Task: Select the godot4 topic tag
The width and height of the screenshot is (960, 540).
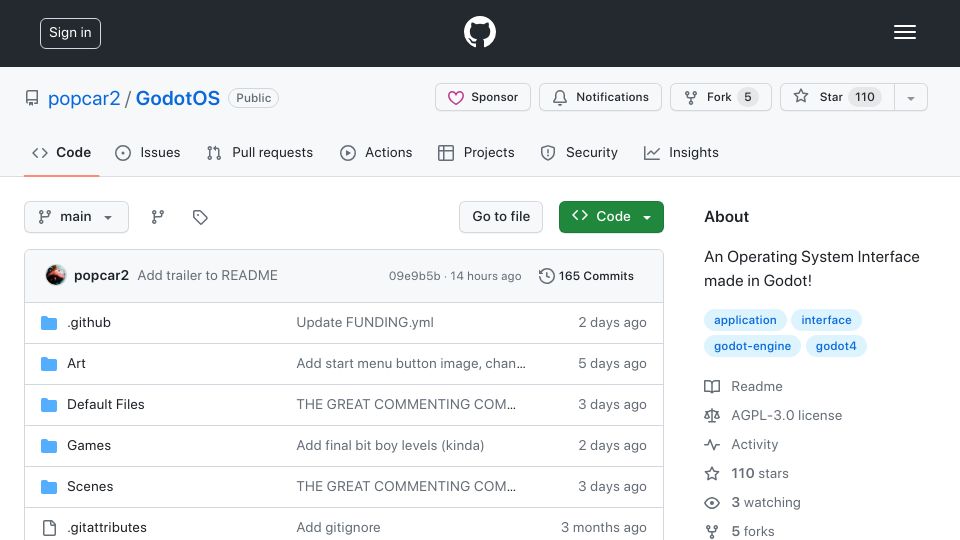Action: (x=836, y=347)
